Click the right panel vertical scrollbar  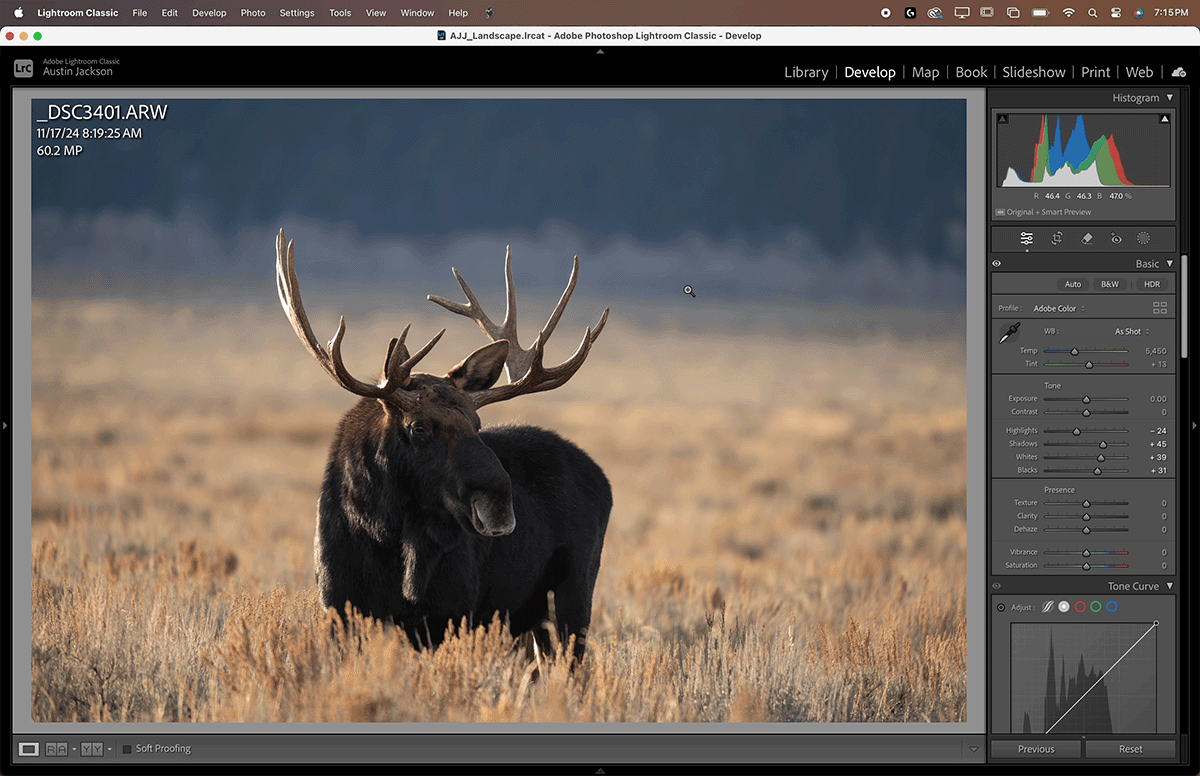pyautogui.click(x=1186, y=305)
